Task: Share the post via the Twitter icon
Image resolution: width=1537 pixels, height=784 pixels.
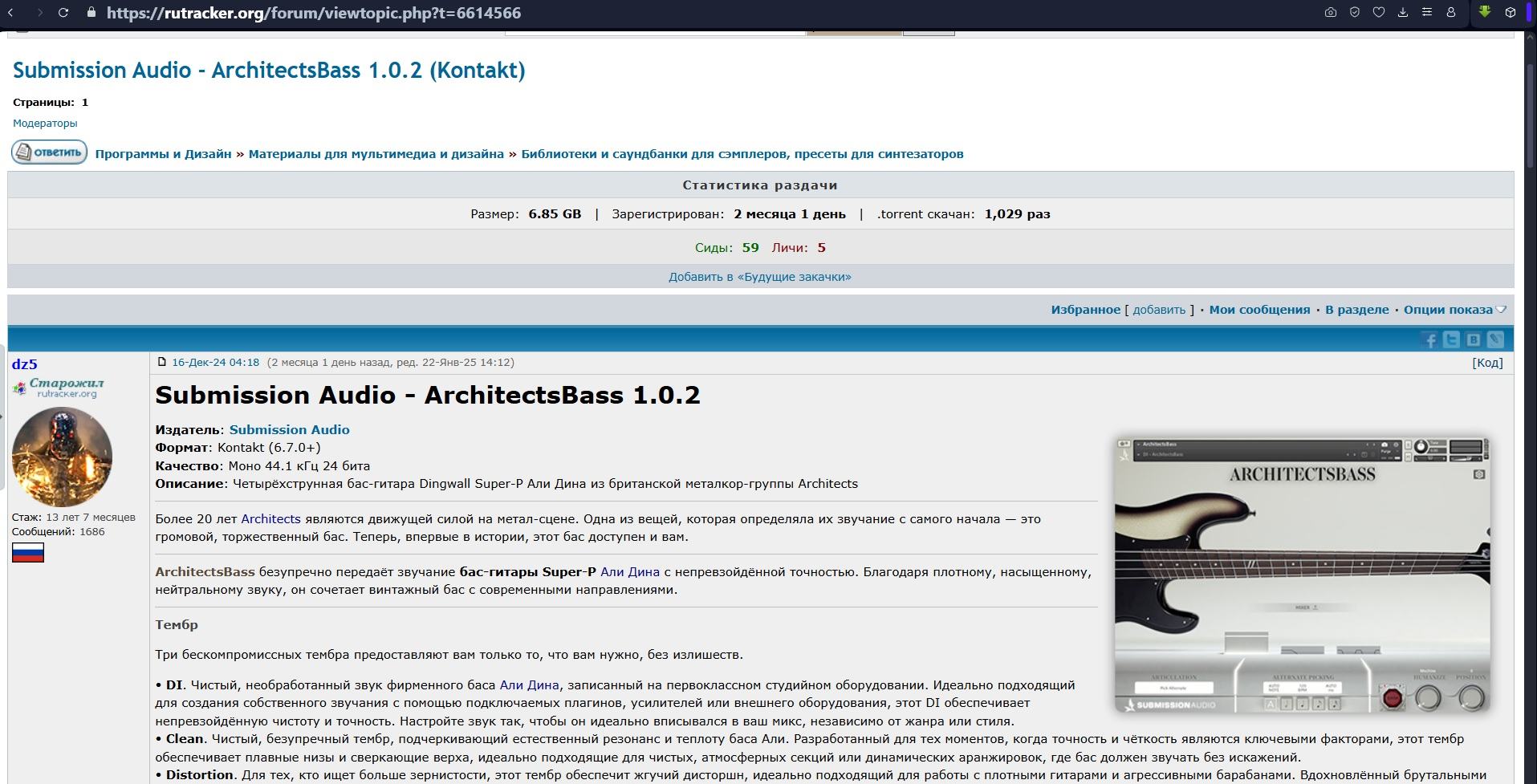Action: 1451,340
